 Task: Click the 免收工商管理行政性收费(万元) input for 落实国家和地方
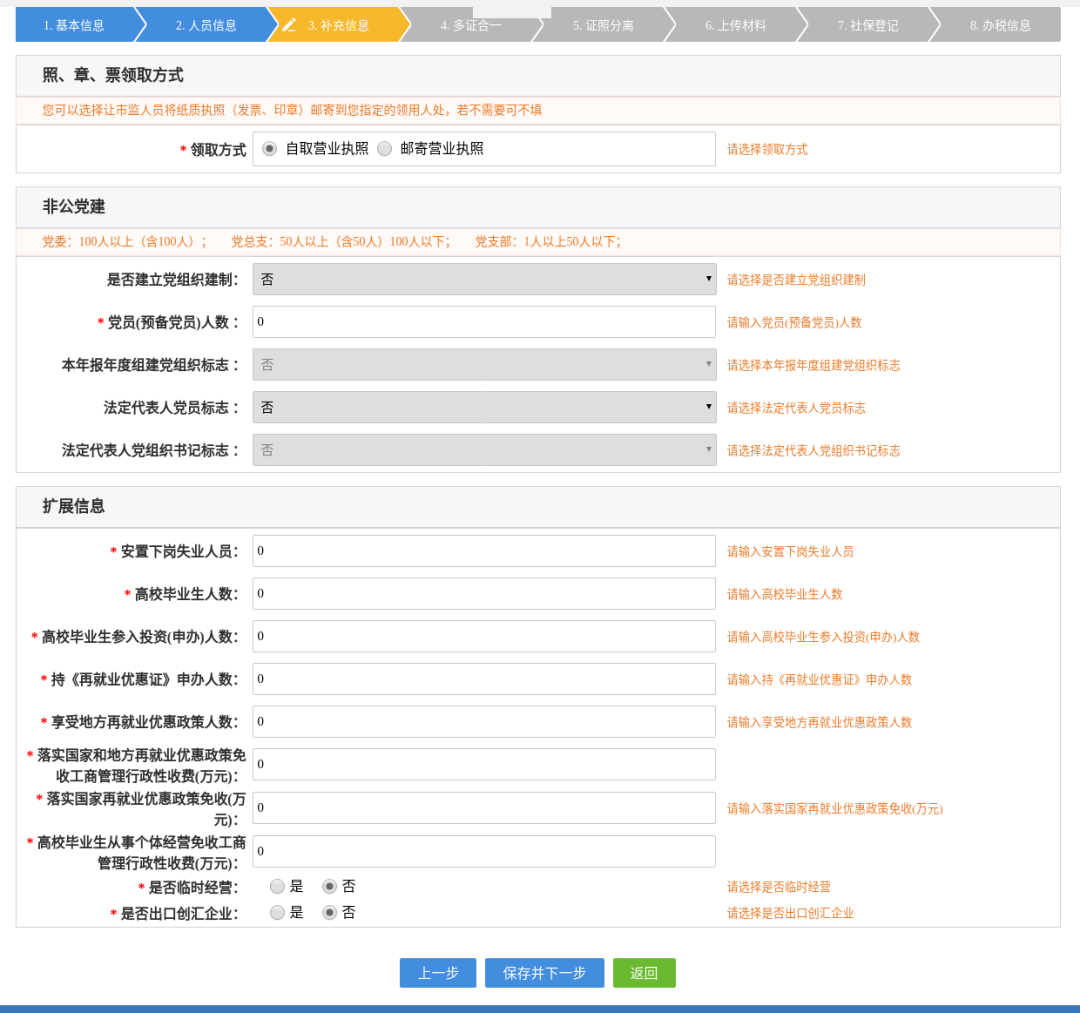(x=484, y=764)
